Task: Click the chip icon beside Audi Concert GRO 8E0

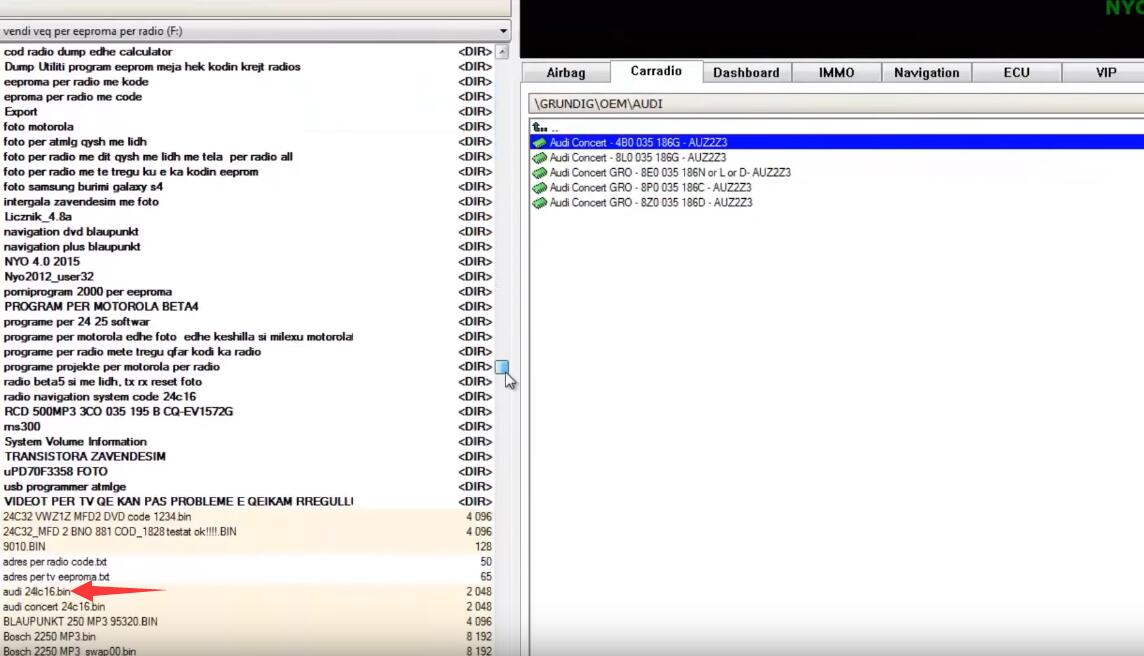Action: [x=539, y=173]
